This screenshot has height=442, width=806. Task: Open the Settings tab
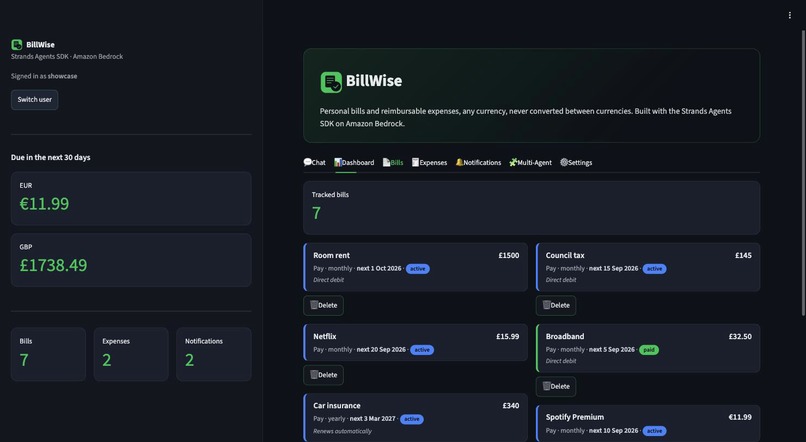point(576,162)
